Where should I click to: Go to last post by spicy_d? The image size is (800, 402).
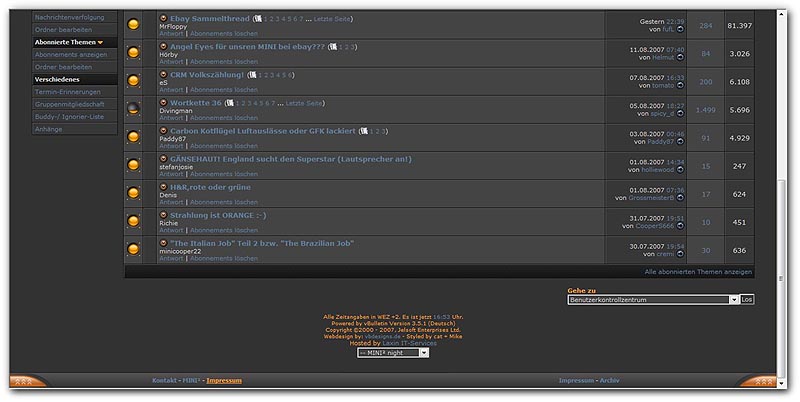[680, 113]
